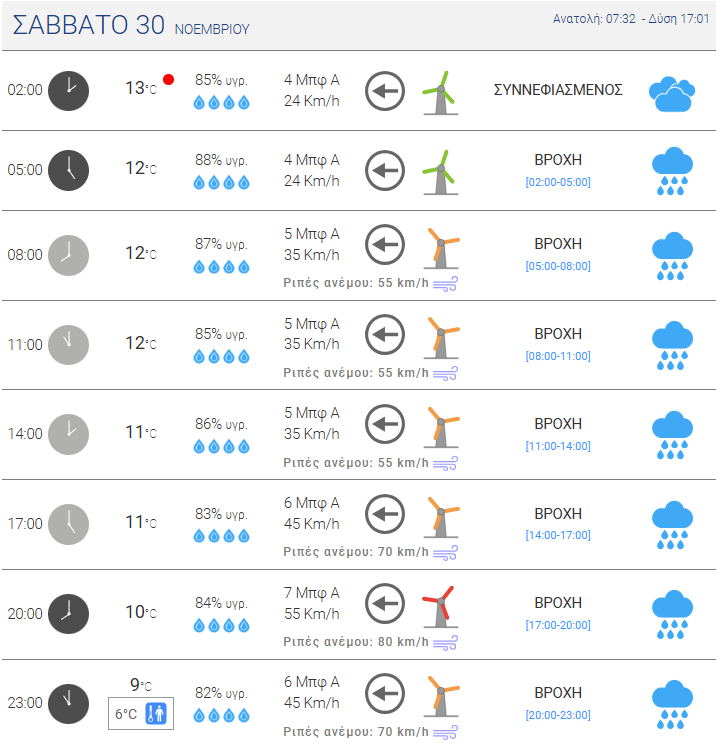The image size is (721, 745).
Task: Click the sunrise and sunset times text
Action: (631, 19)
